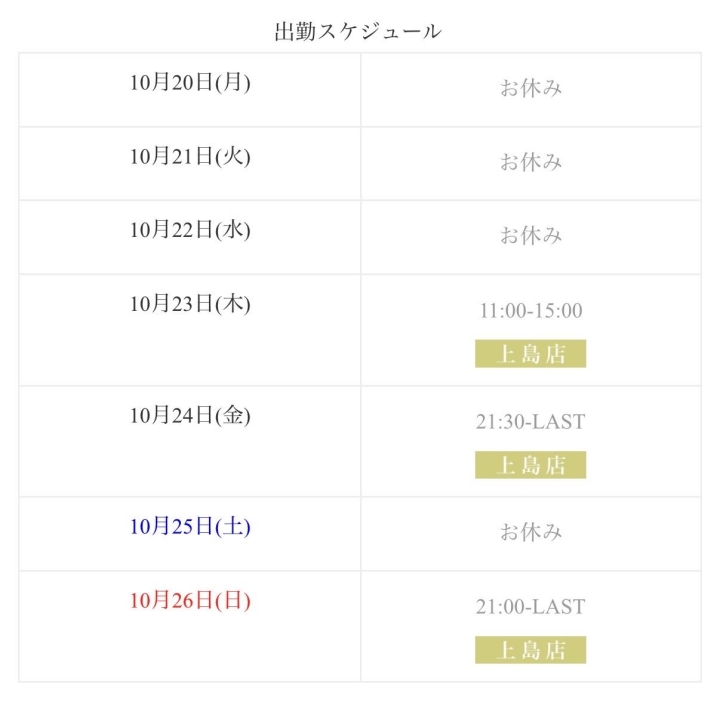This screenshot has height=709, width=720.
Task: Select the 10月23日(木) date cell
Action: click(x=190, y=304)
